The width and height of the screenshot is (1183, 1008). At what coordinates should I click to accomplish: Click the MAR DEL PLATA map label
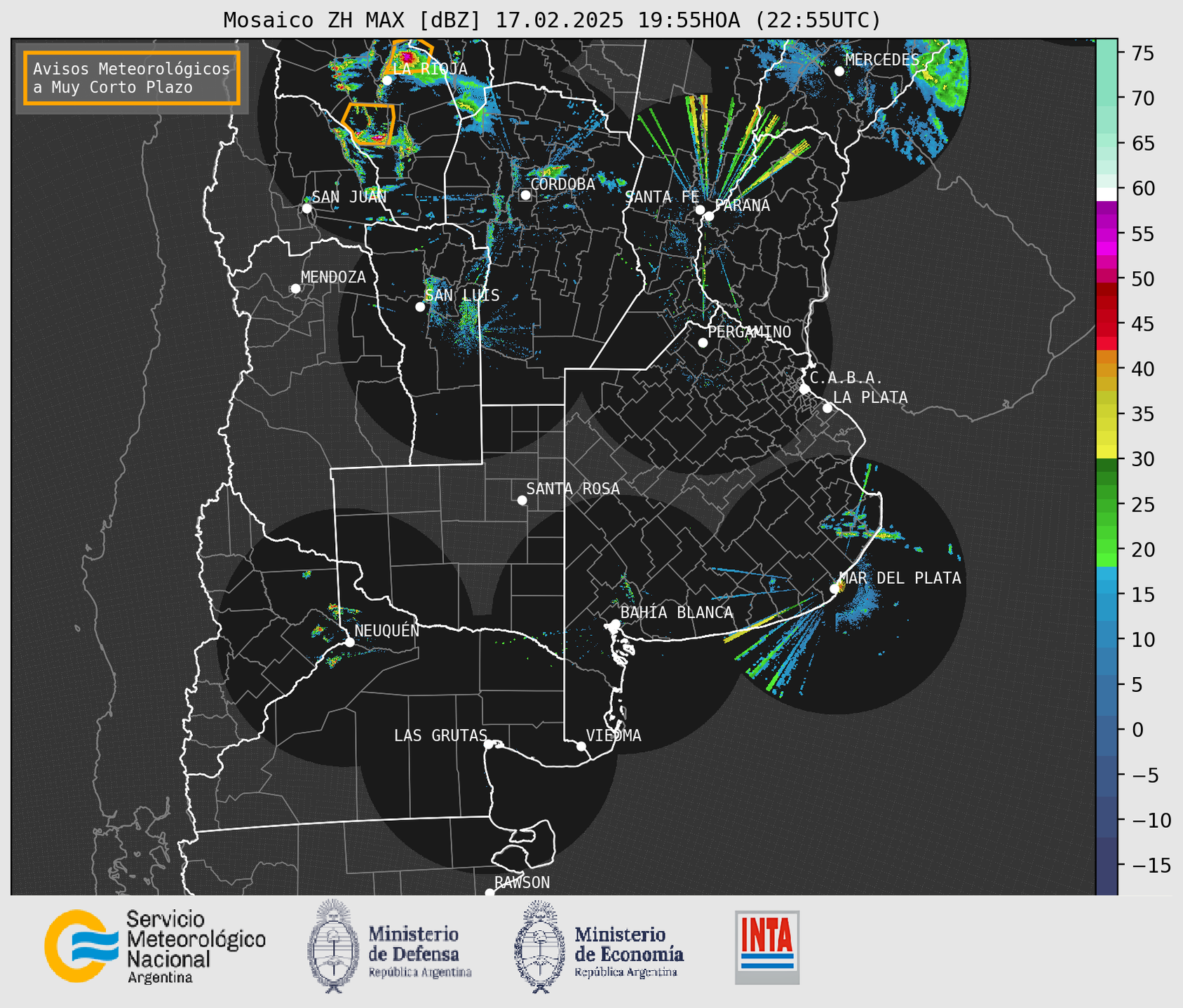tap(900, 578)
